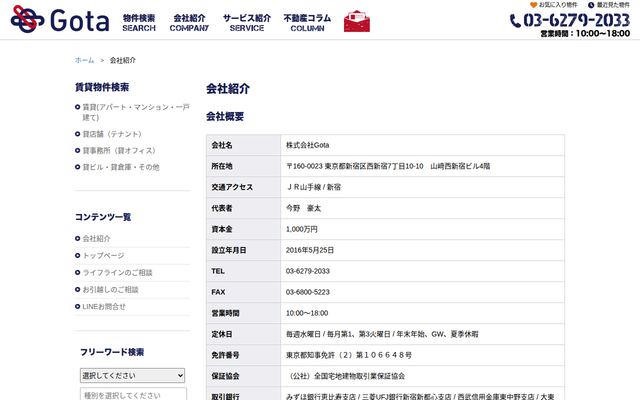Screen dimensions: 640x400
Task: Click コンテンツ一覧 sidebar heading
Action: pos(103,217)
